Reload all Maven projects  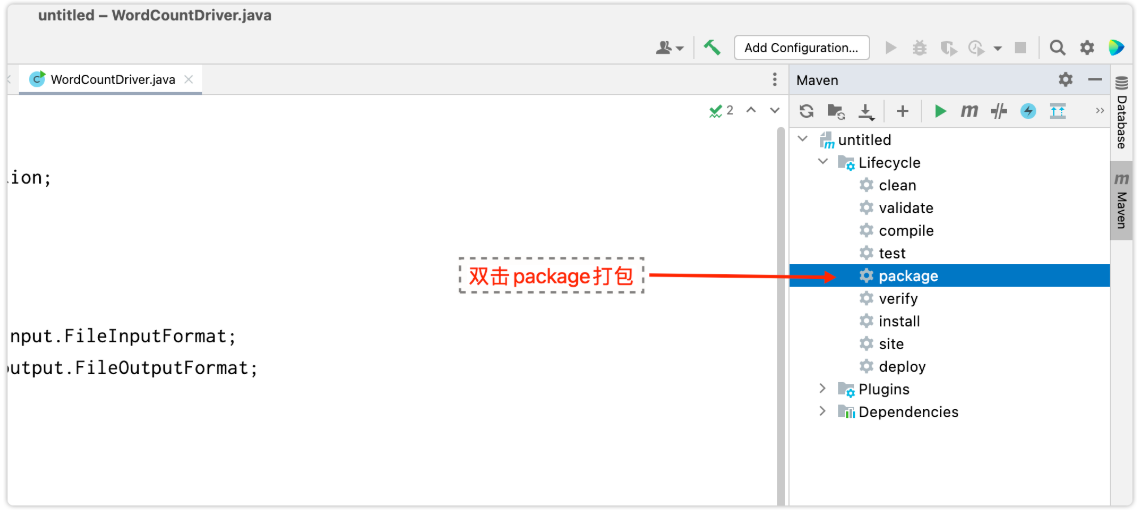pos(807,111)
